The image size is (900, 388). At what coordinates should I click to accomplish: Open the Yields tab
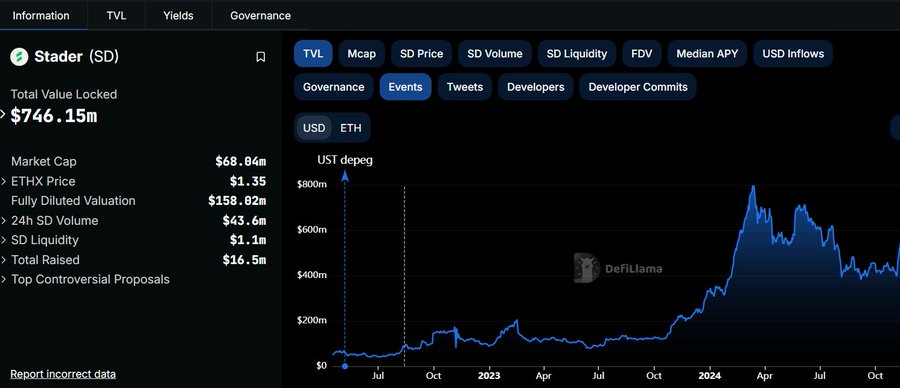(x=178, y=15)
